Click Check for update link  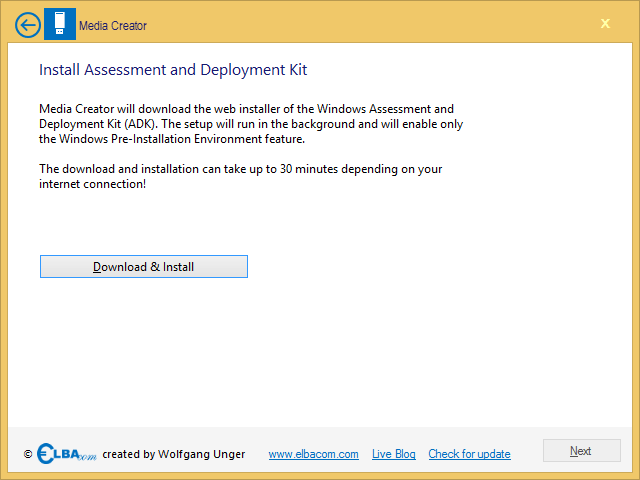pos(469,454)
